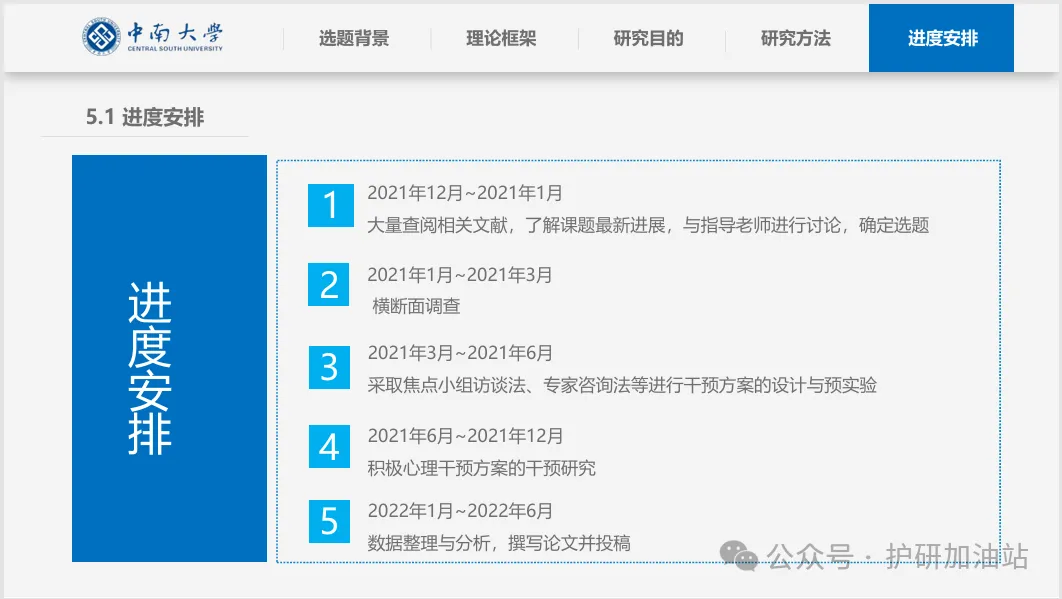Click the text 横断面调查
The width and height of the screenshot is (1062, 599).
(416, 306)
